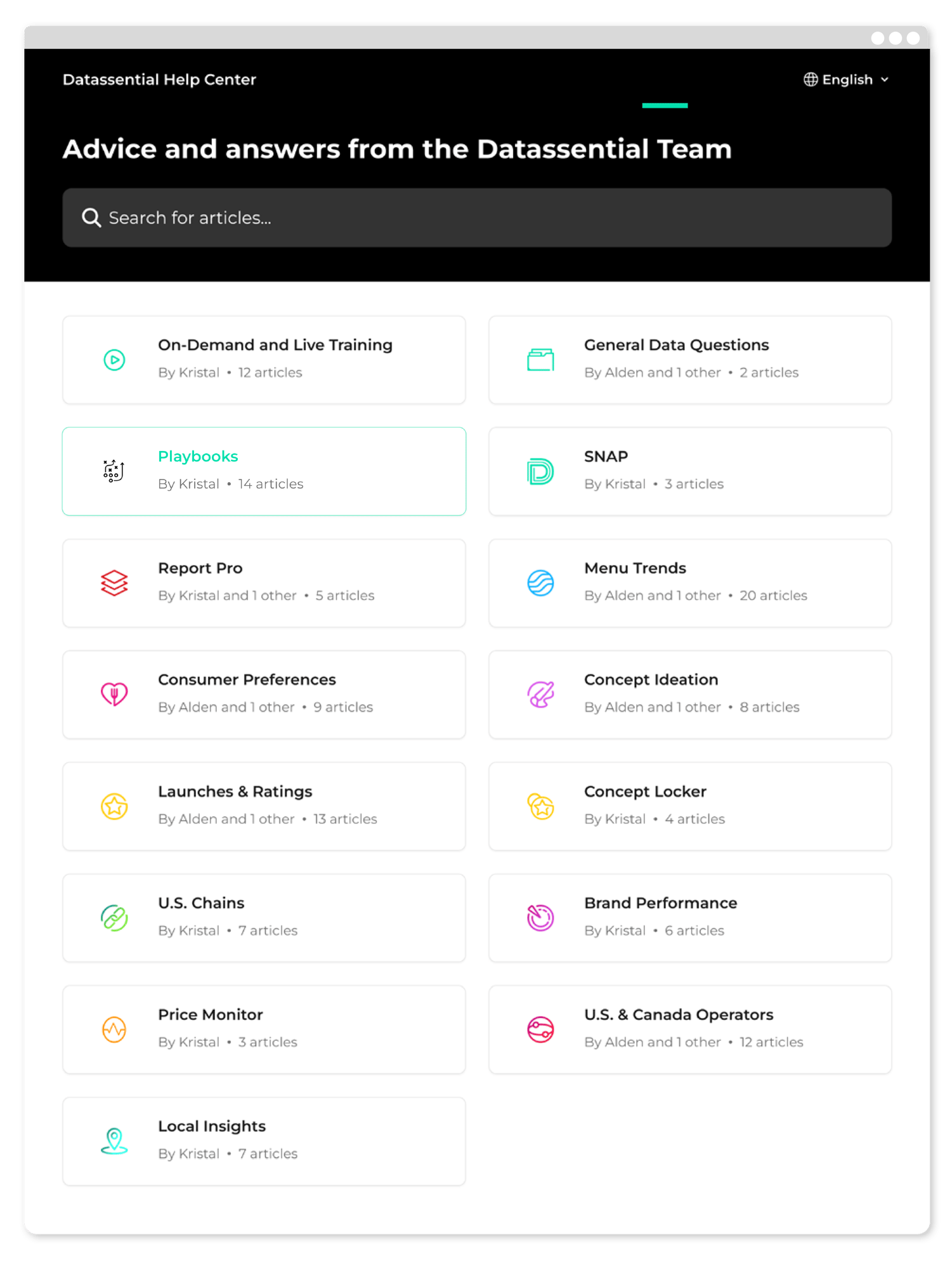
Task: Click the Price Monitor pulse icon
Action: 114,1029
